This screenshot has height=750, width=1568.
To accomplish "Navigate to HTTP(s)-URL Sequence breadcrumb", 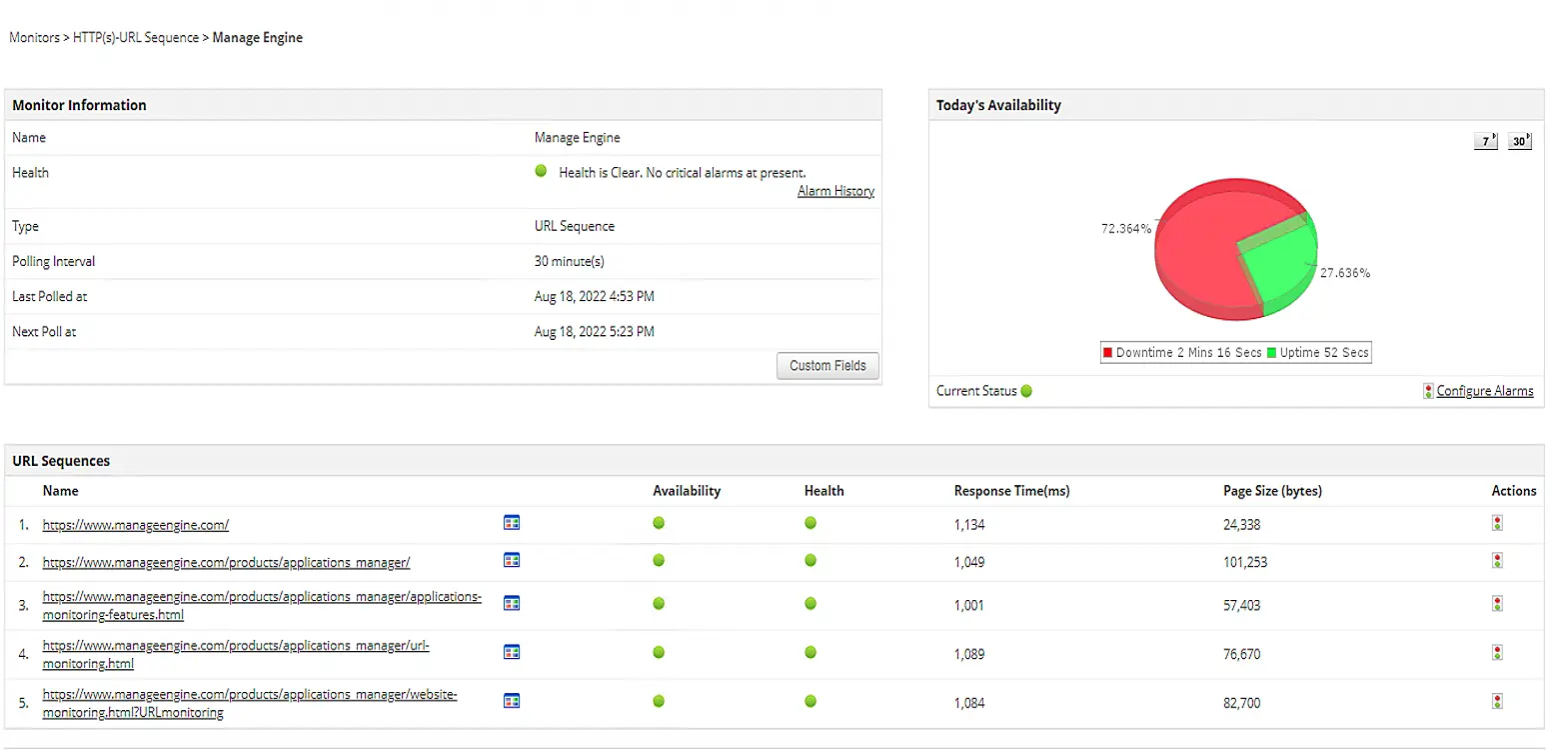I will [136, 38].
